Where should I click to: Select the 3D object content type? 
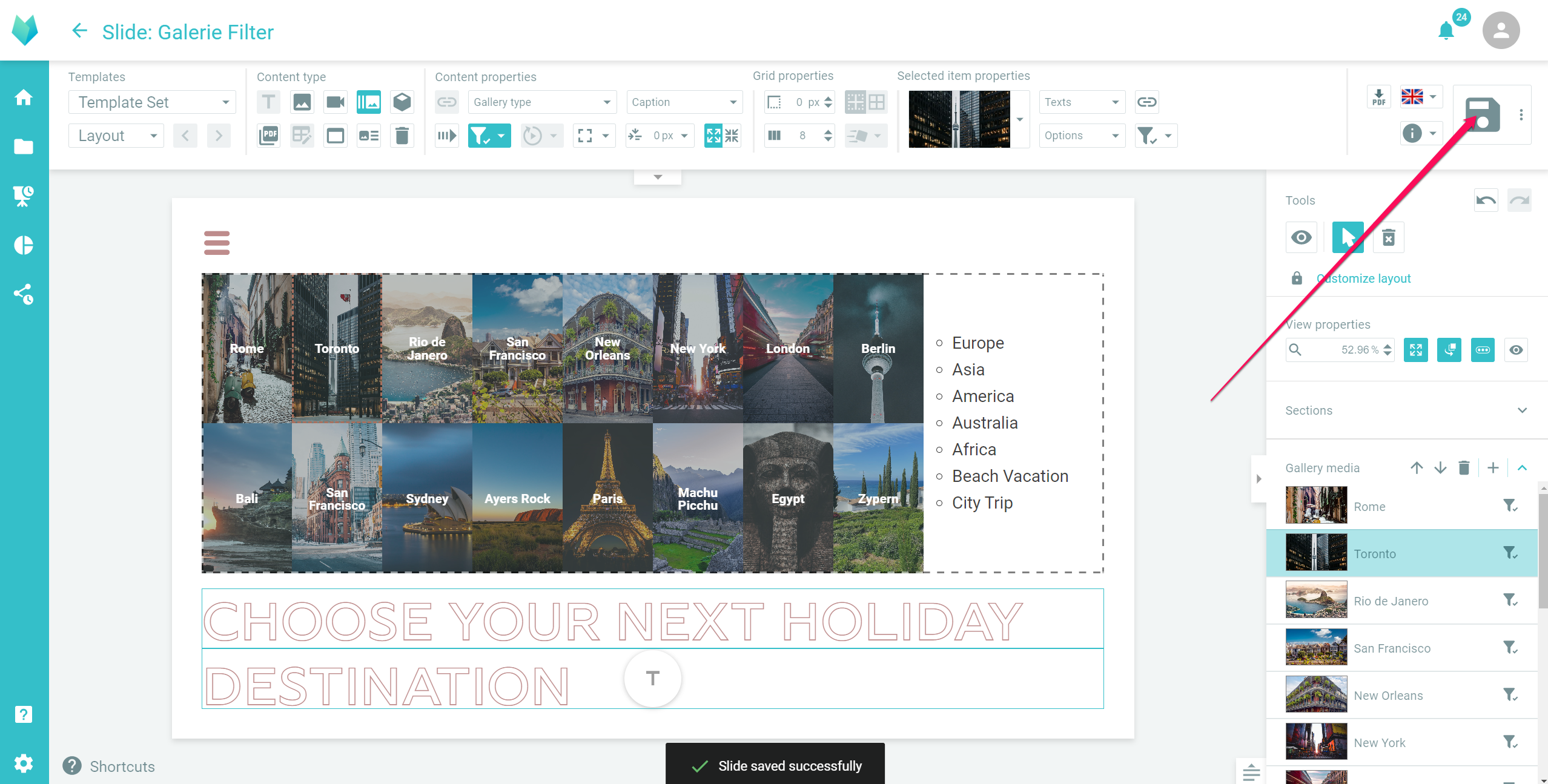pyautogui.click(x=402, y=102)
